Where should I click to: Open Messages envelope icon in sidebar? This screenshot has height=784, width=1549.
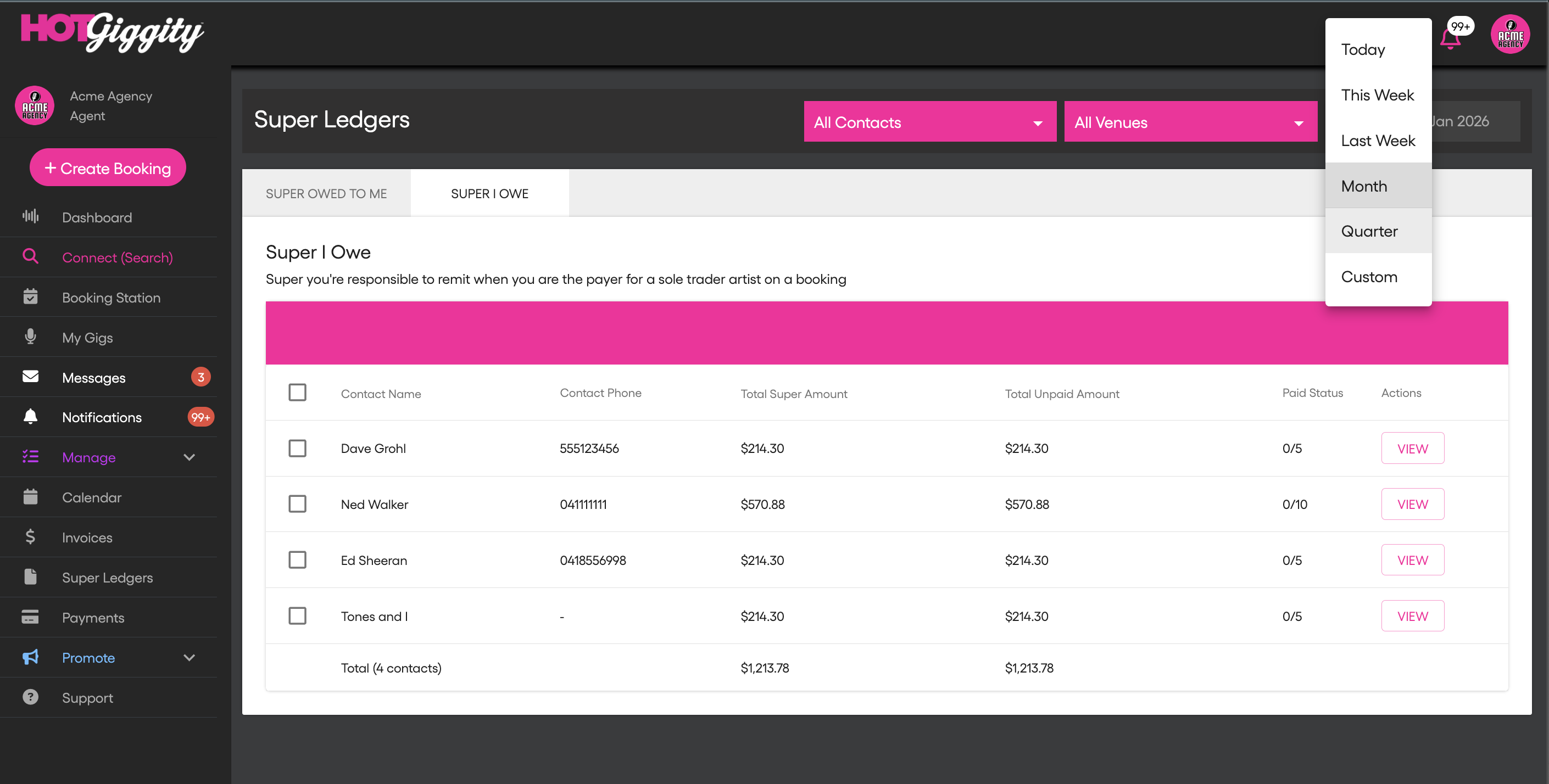[x=30, y=377]
